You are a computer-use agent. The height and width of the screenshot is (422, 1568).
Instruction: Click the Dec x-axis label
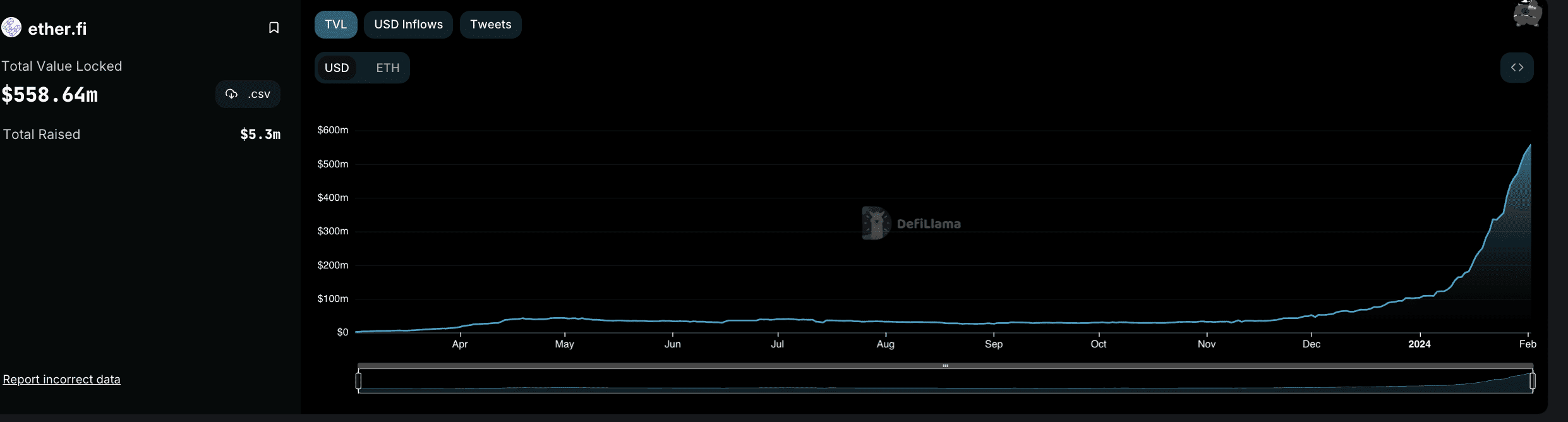[1312, 344]
